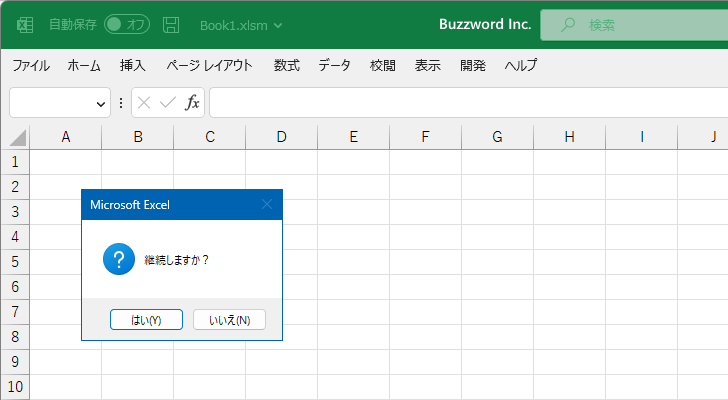728x400 pixels.
Task: Click the Excel app icon in the title bar
Action: click(x=25, y=25)
